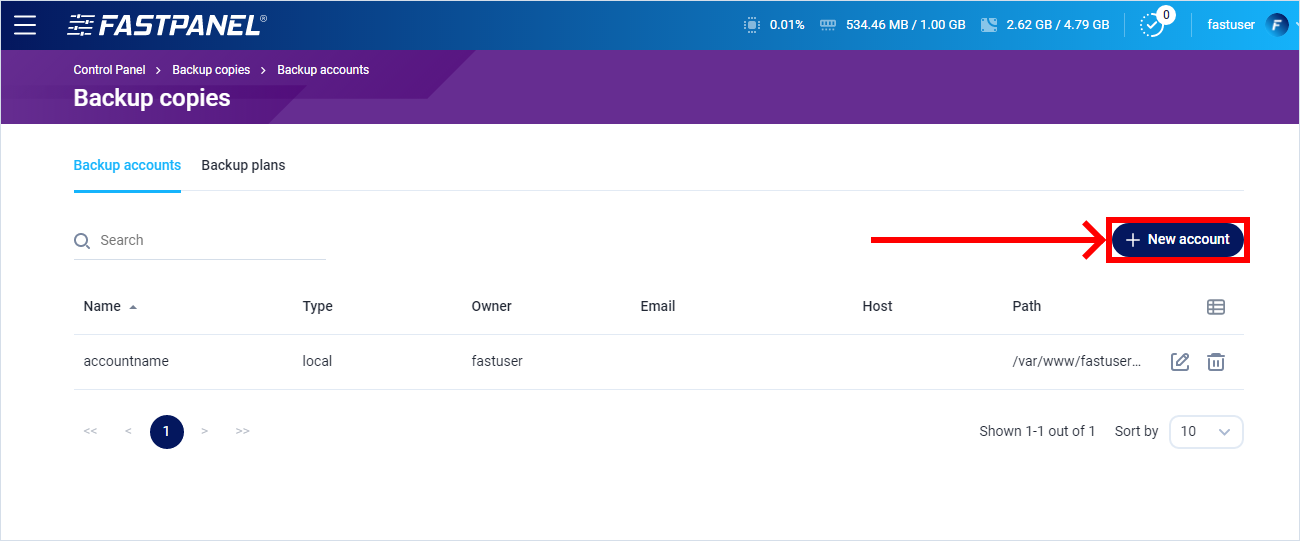Click the accountname cell
Viewport: 1300px width, 541px height.
126,362
